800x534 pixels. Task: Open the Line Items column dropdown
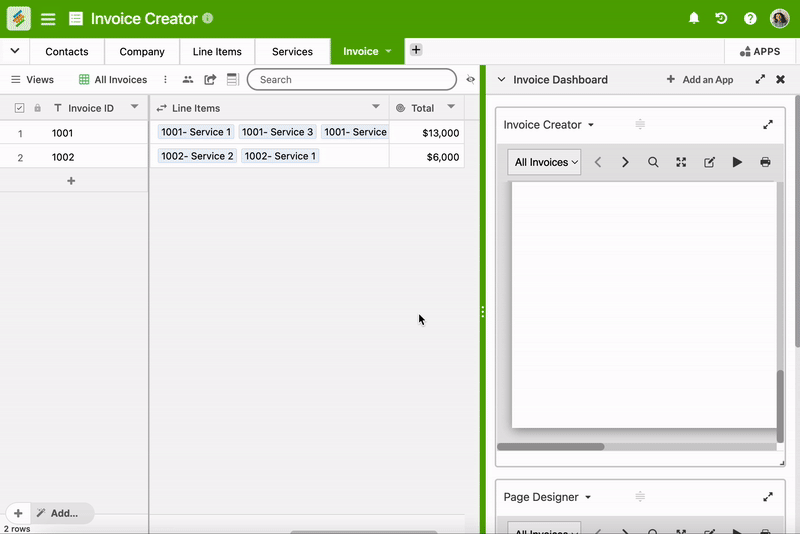coord(376,107)
